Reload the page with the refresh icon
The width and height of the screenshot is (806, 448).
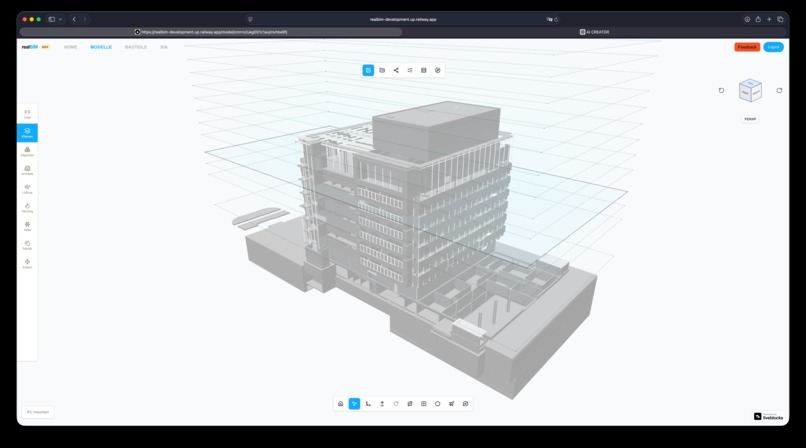(x=556, y=20)
